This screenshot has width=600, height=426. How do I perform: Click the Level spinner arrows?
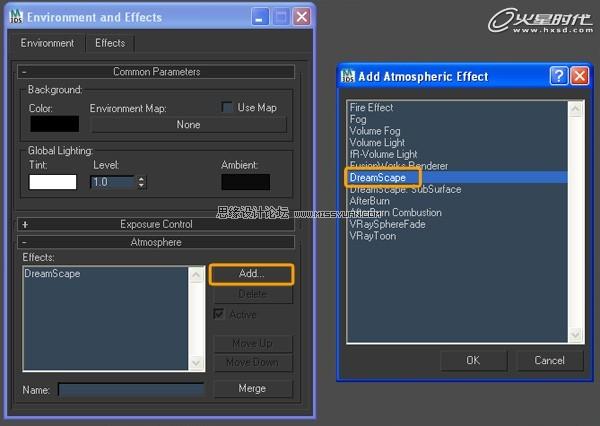(x=141, y=182)
